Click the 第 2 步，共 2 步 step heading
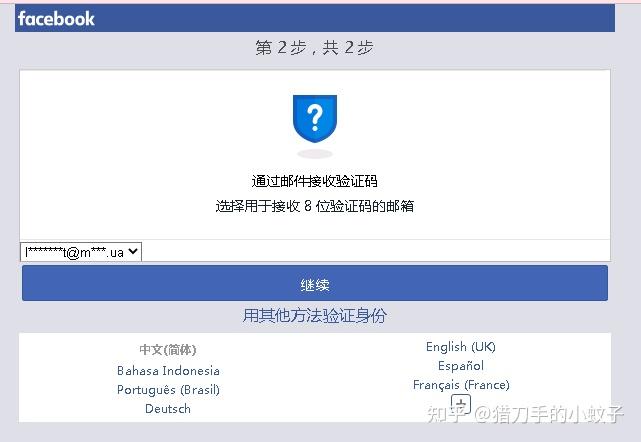This screenshot has width=641, height=442. coord(314,48)
